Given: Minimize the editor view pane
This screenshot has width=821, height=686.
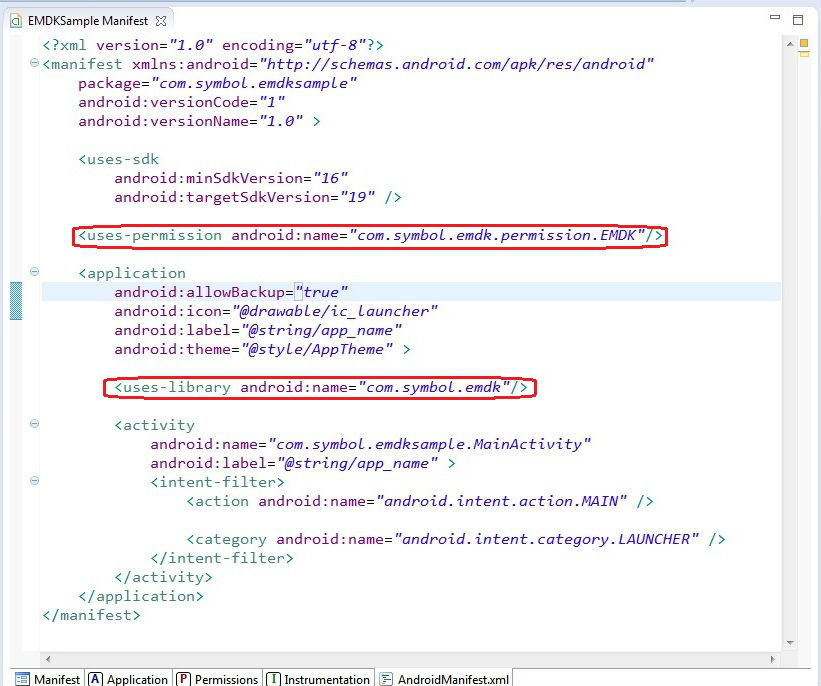Looking at the screenshot, I should tap(775, 19).
